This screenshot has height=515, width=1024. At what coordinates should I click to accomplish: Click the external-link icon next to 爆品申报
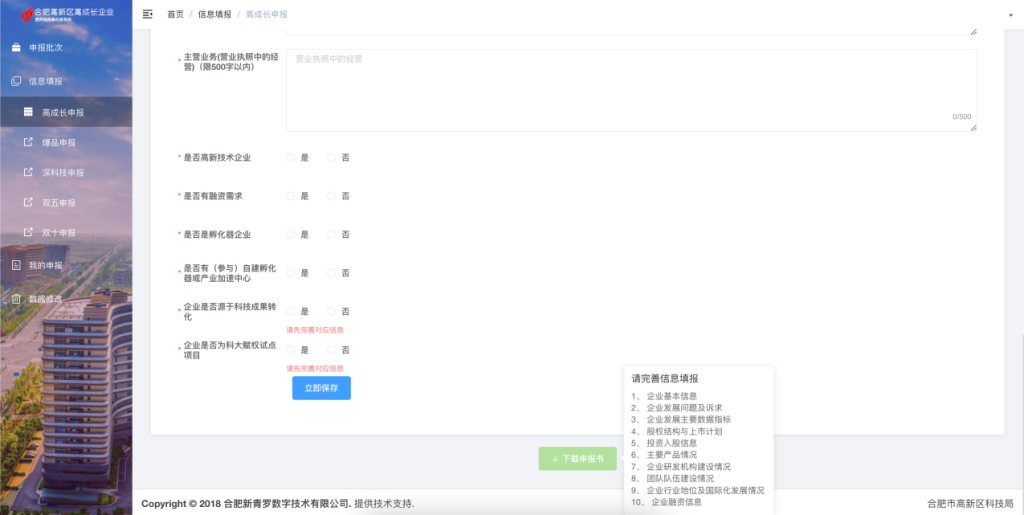(x=28, y=142)
